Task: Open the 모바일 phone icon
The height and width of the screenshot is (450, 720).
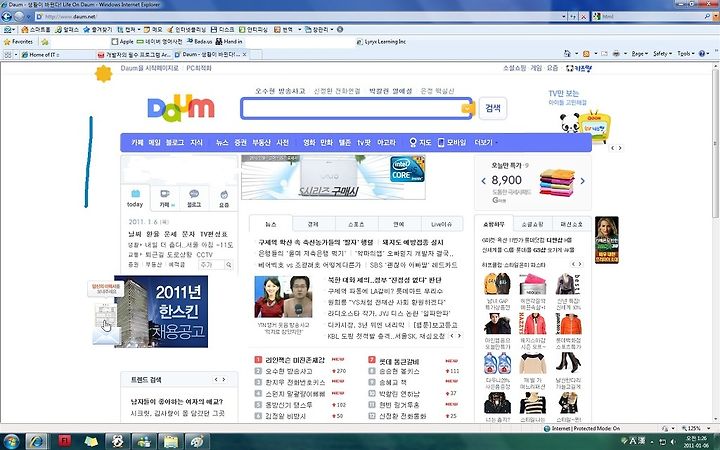Action: 441,143
